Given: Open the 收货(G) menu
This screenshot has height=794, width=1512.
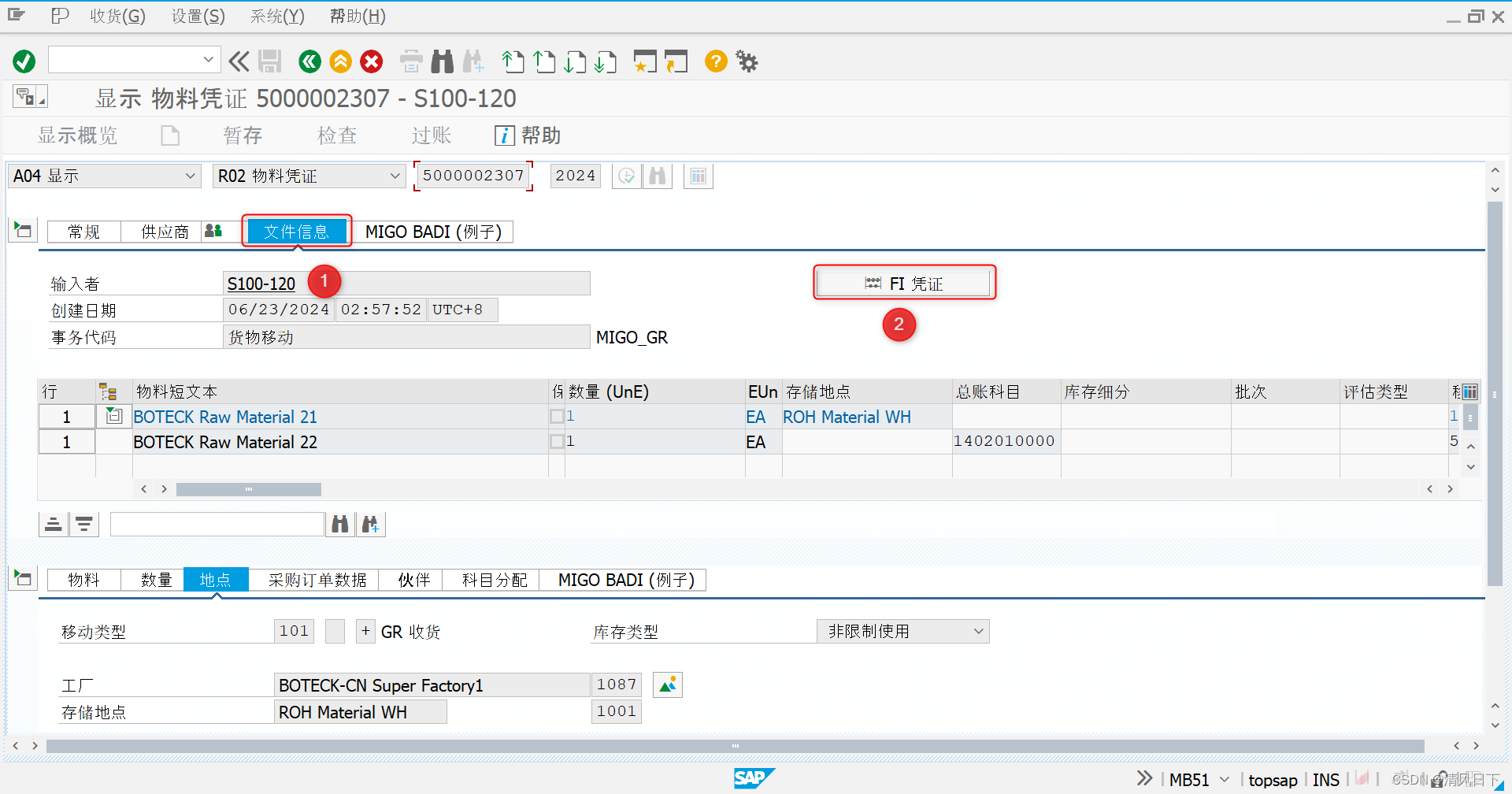Looking at the screenshot, I should point(117,16).
